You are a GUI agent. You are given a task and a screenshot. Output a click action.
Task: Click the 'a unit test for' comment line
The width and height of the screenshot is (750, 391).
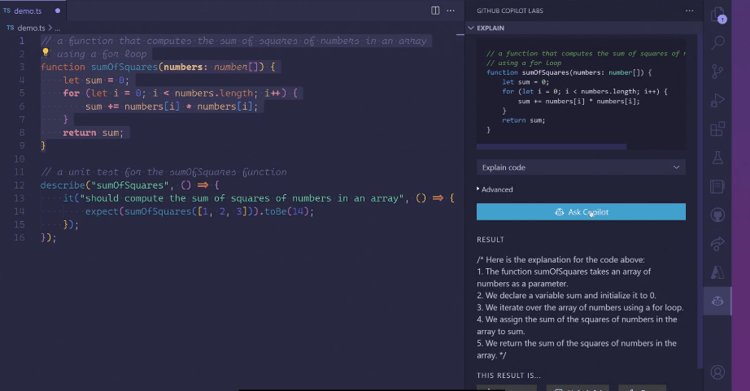[x=164, y=172]
